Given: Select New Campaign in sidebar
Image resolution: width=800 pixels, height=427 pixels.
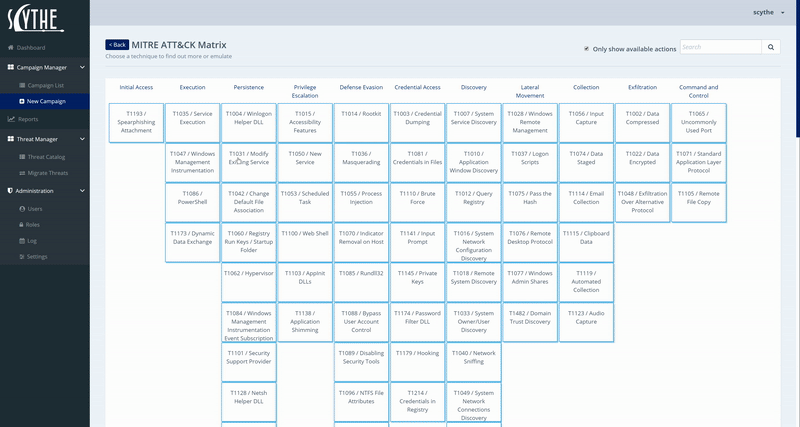Looking at the screenshot, I should (45, 102).
